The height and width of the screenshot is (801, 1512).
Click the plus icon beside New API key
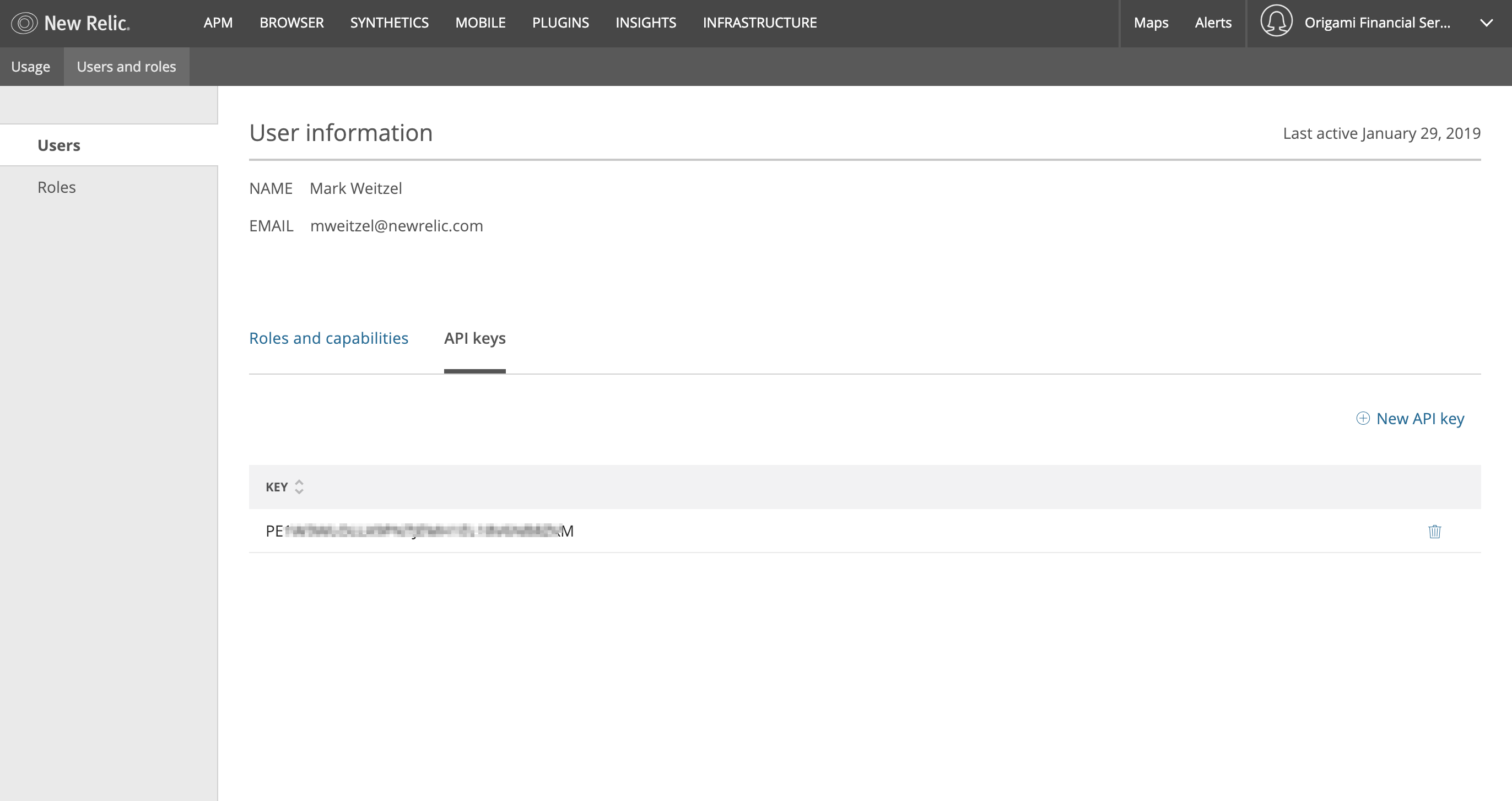(x=1362, y=418)
